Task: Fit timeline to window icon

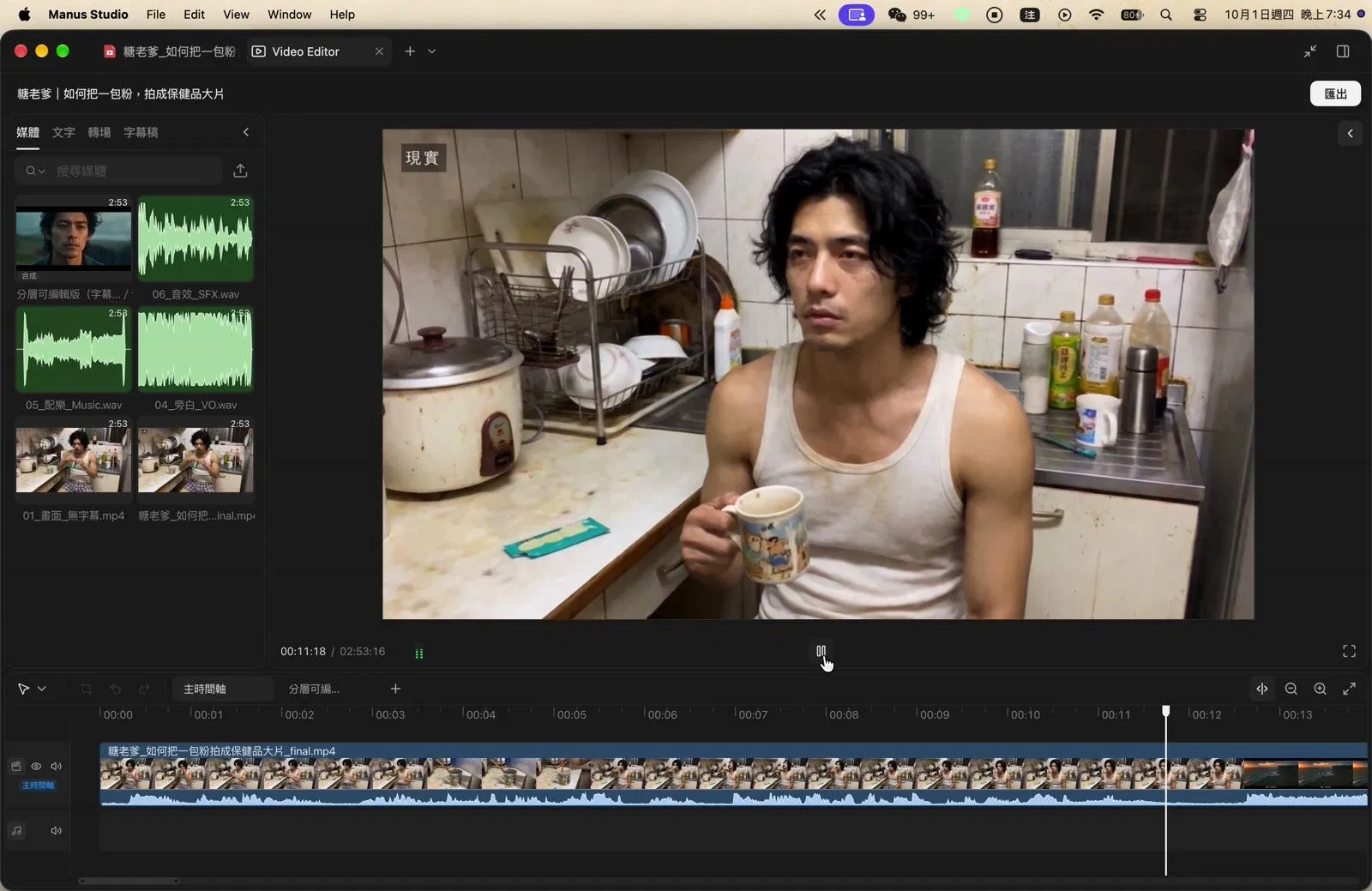Action: coord(1349,689)
